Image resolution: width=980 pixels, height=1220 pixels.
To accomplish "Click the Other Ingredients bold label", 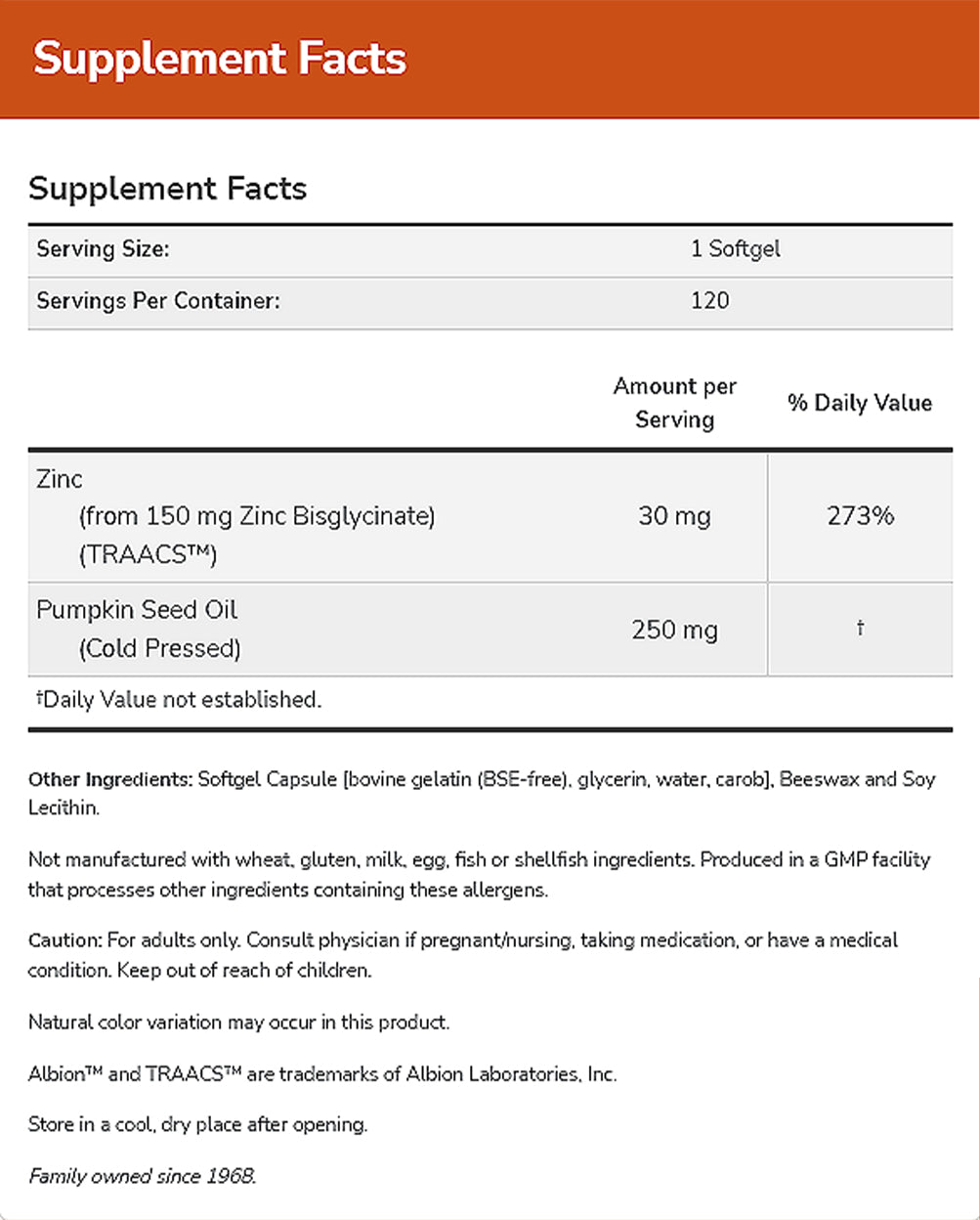I will [109, 780].
